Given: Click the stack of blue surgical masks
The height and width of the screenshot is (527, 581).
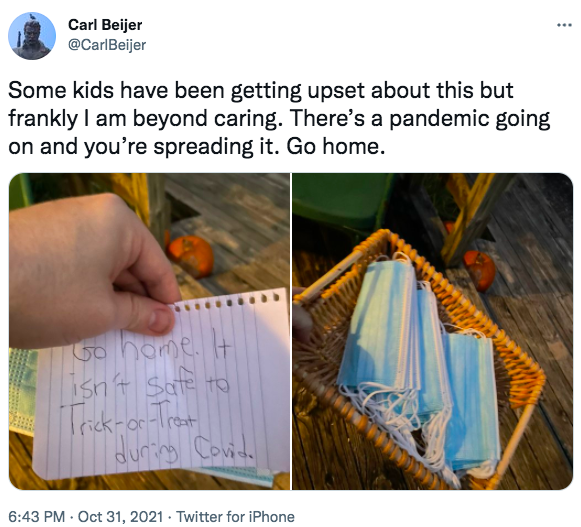Looking at the screenshot, I should click(x=417, y=367).
